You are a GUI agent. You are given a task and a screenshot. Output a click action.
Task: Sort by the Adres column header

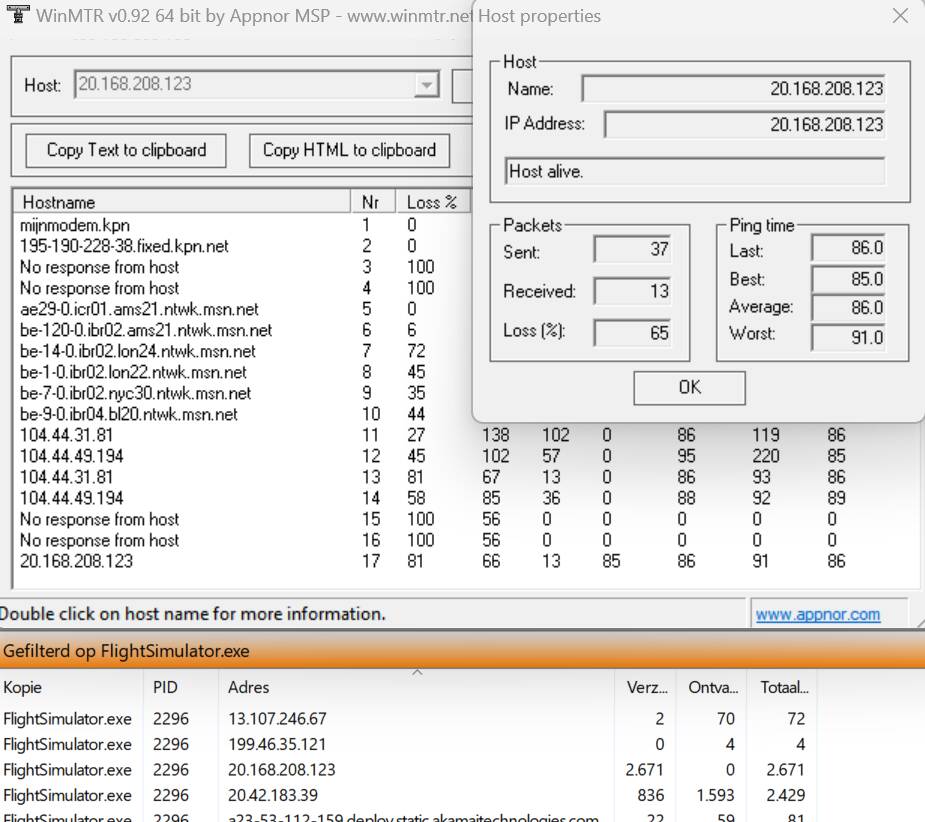click(416, 687)
